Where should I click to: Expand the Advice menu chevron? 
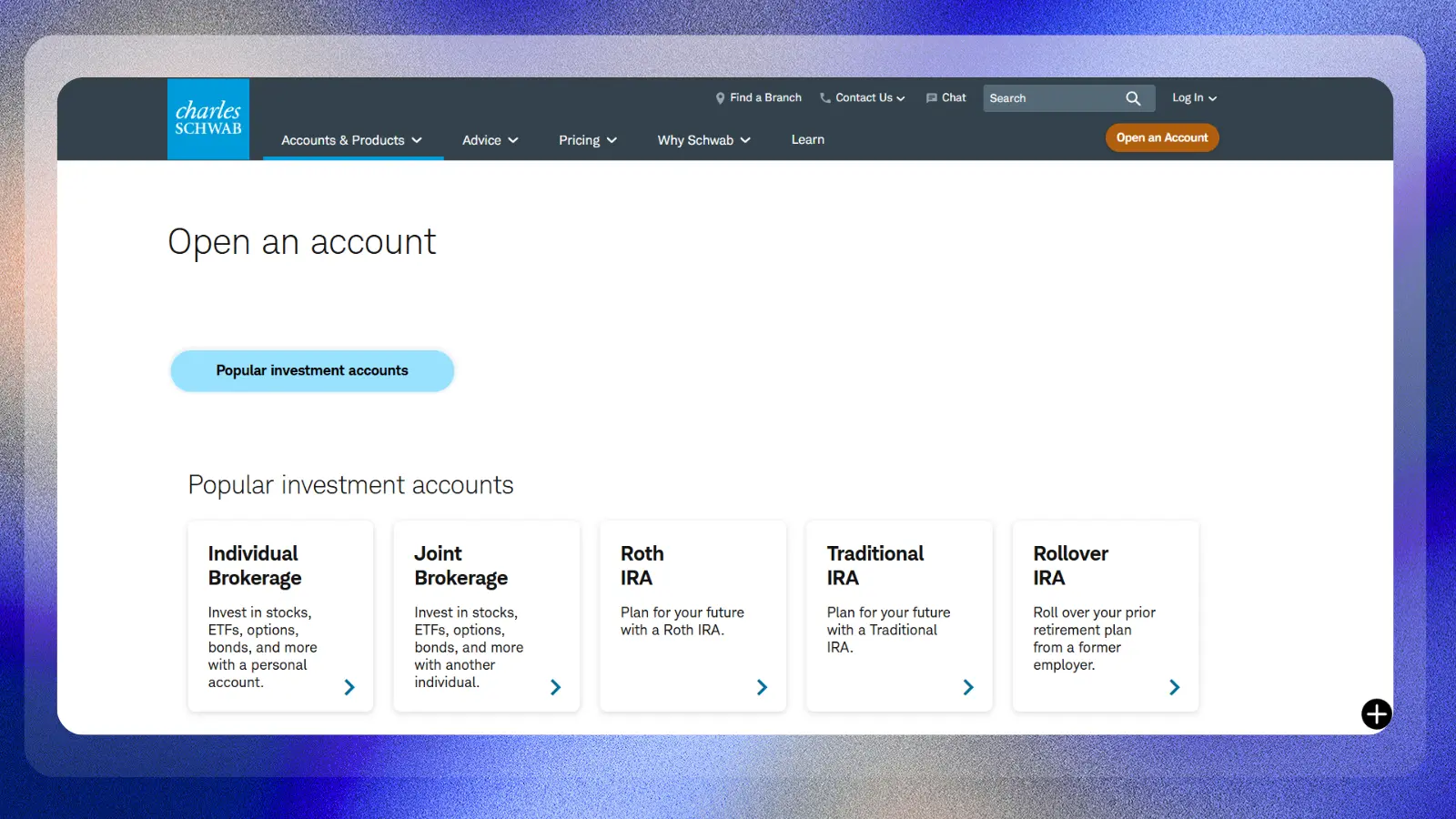(x=513, y=140)
